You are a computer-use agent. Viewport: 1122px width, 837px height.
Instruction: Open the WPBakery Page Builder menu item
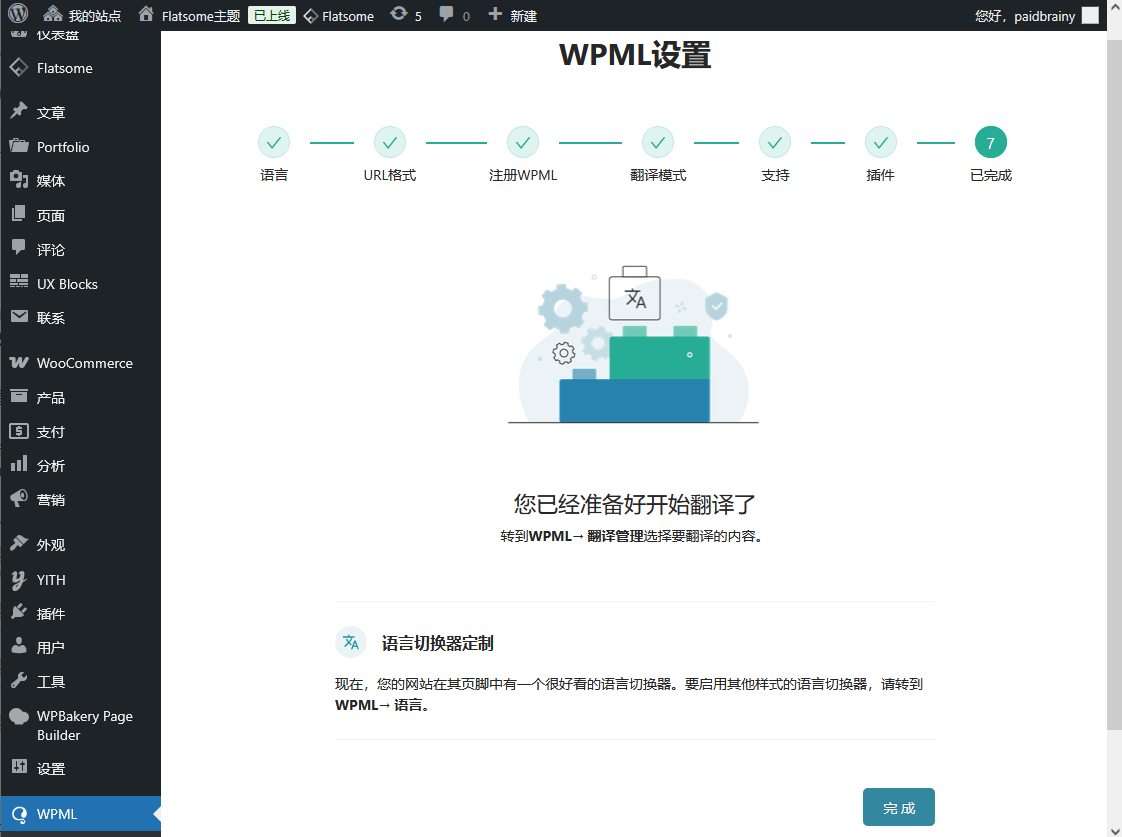80,725
